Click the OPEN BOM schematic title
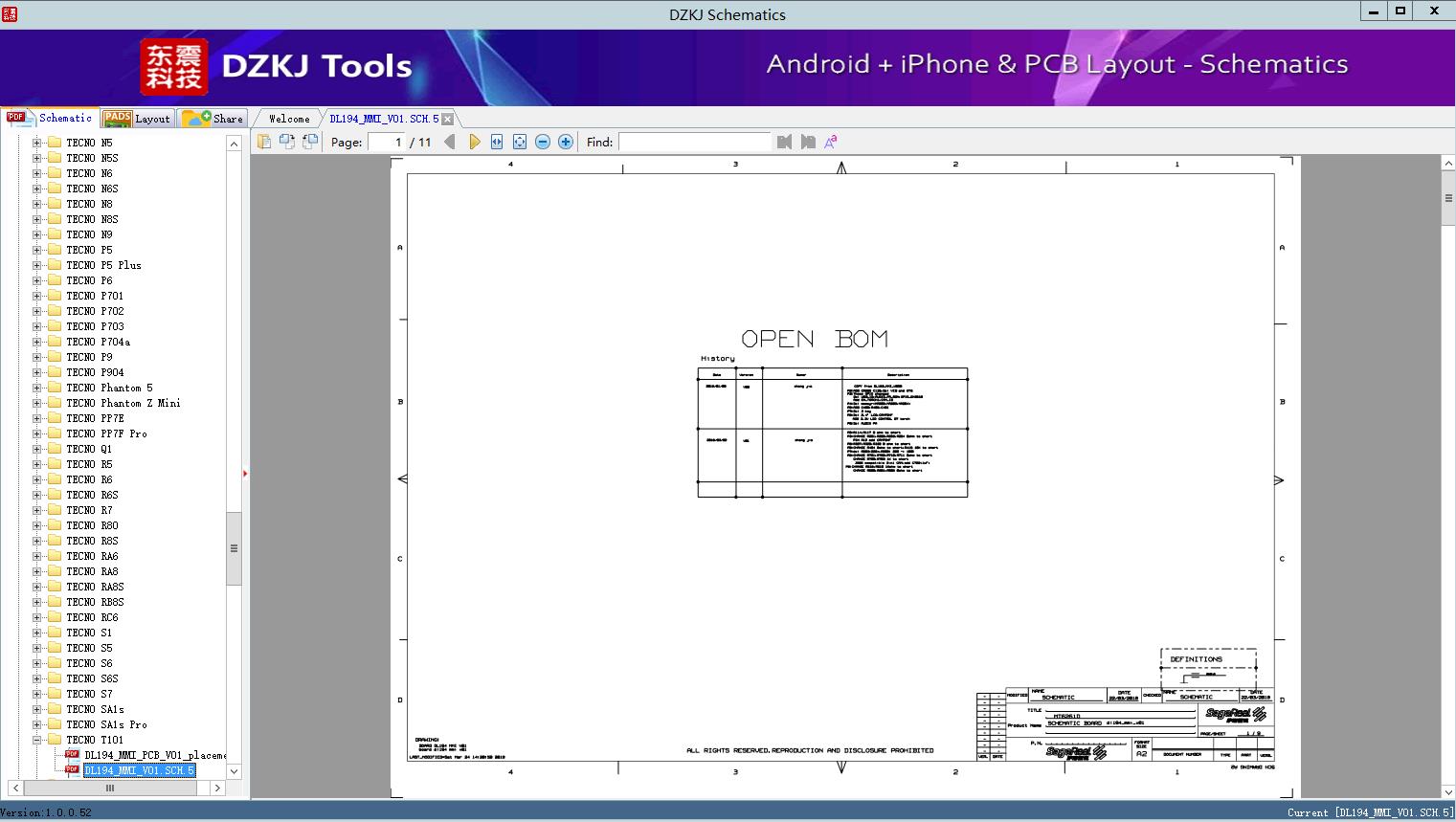The image size is (1456, 822). (815, 339)
